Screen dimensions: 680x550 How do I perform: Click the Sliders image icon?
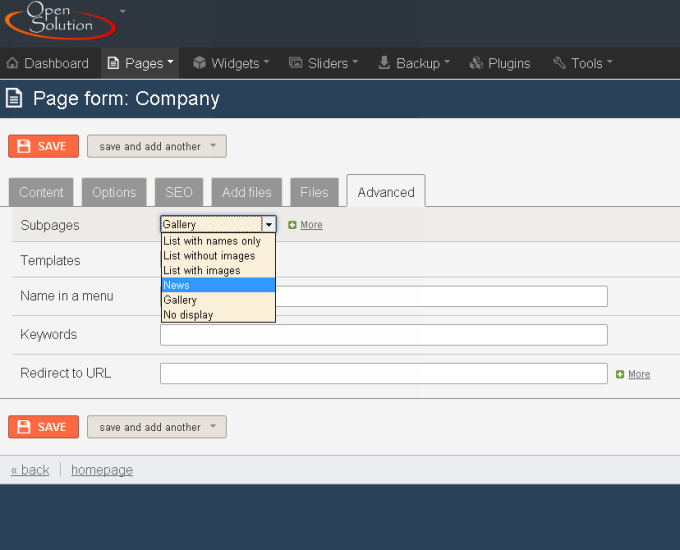(296, 63)
